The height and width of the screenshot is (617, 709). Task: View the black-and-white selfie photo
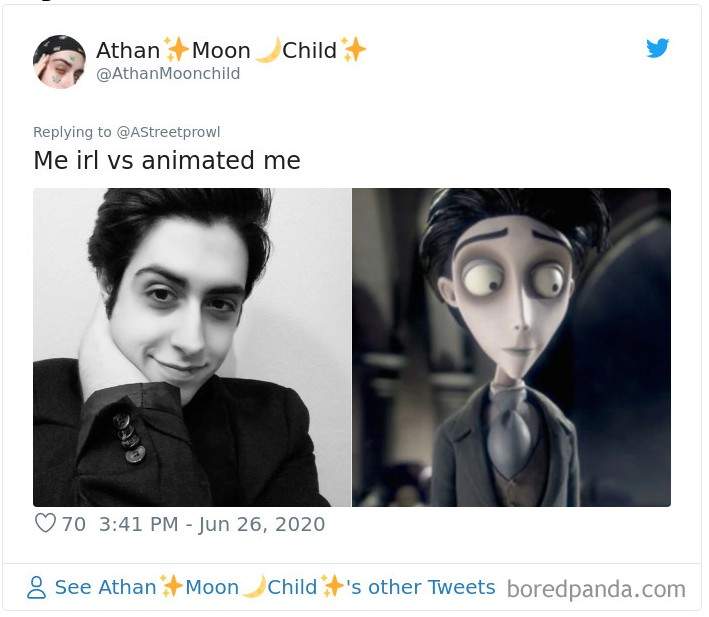pyautogui.click(x=192, y=347)
